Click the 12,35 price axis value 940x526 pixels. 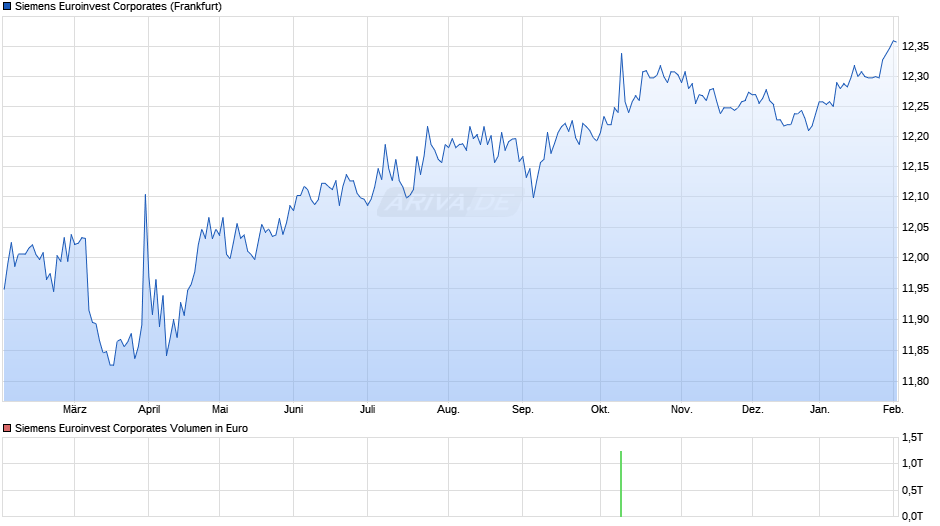coord(915,46)
